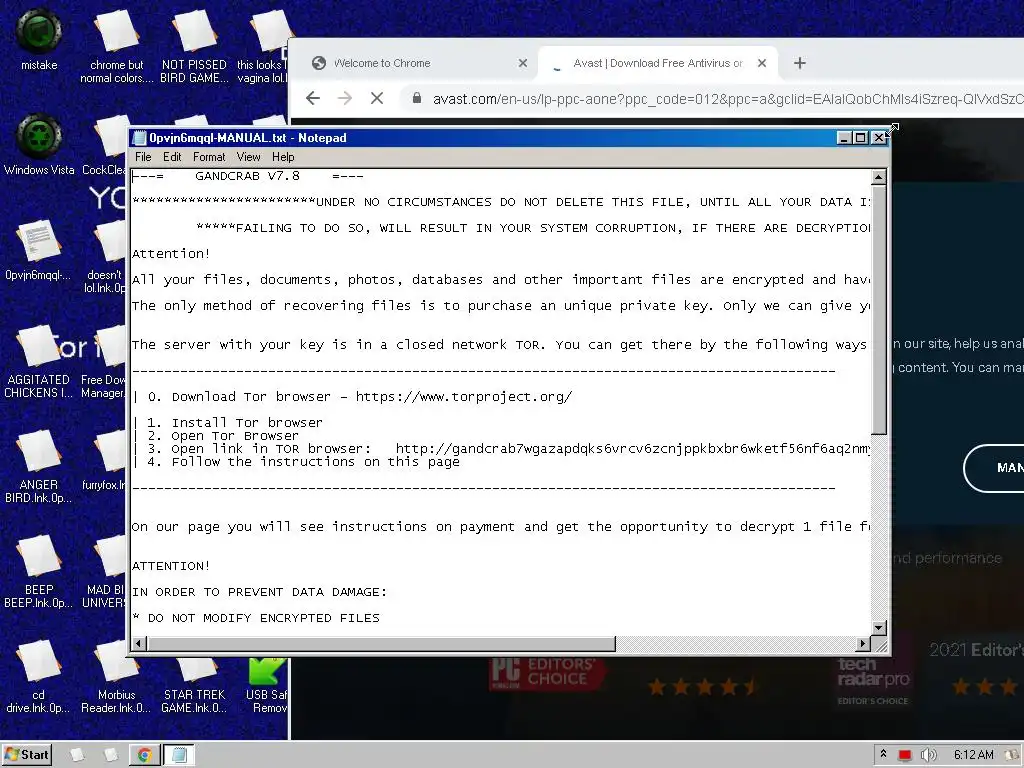Select the 'doesn't lol.lnk' desktop icon
1024x768 pixels.
(104, 257)
